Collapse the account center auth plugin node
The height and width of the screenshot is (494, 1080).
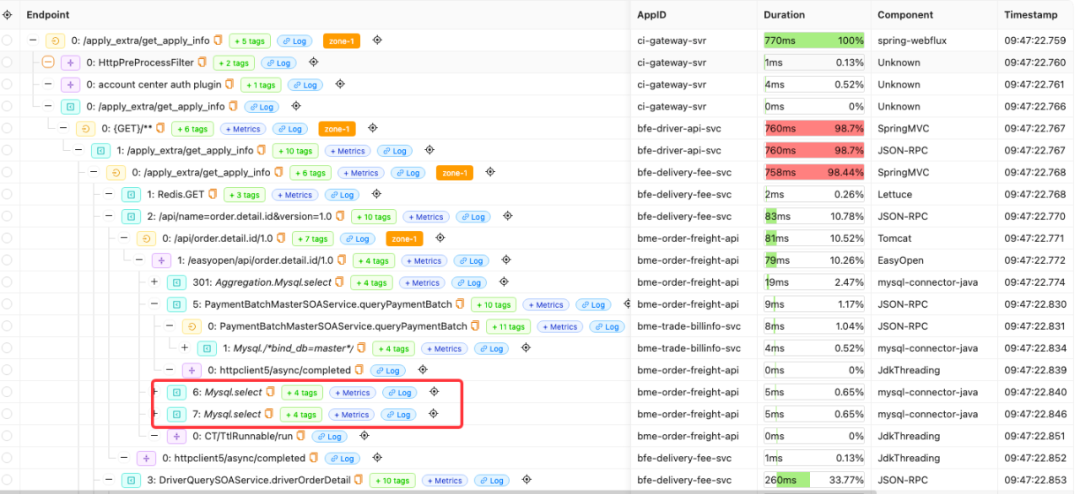point(48,84)
